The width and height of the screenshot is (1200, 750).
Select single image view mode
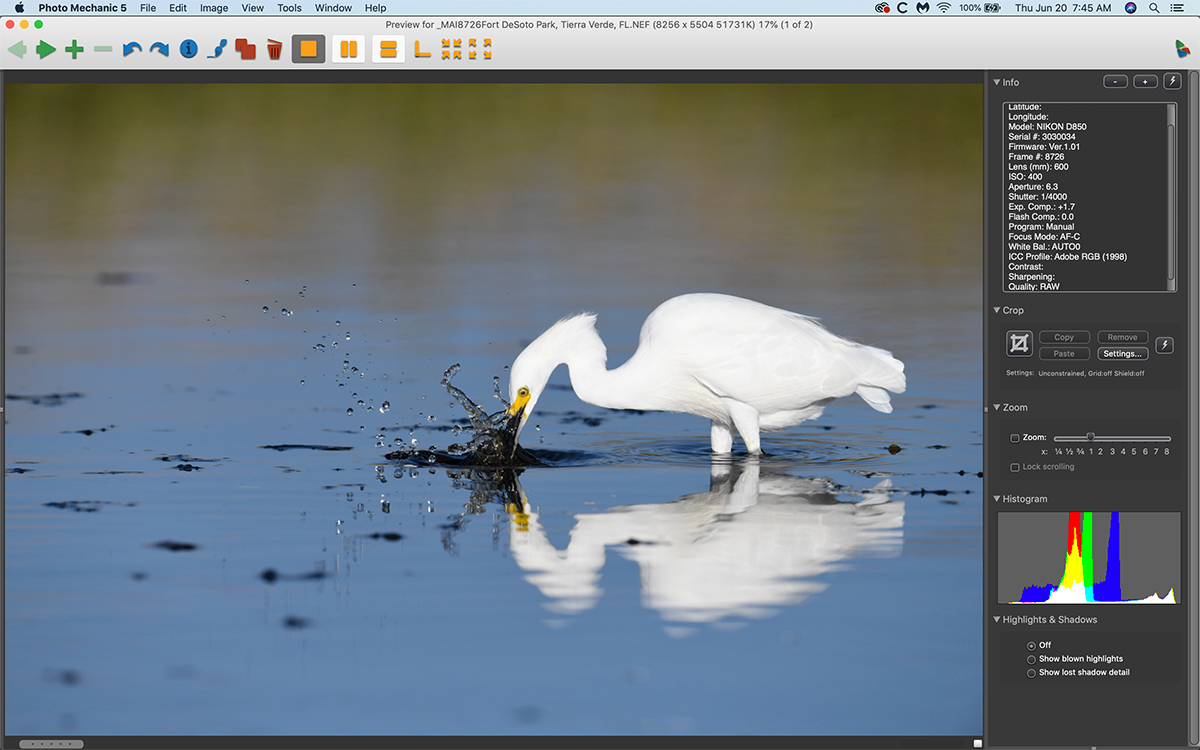pyautogui.click(x=309, y=49)
